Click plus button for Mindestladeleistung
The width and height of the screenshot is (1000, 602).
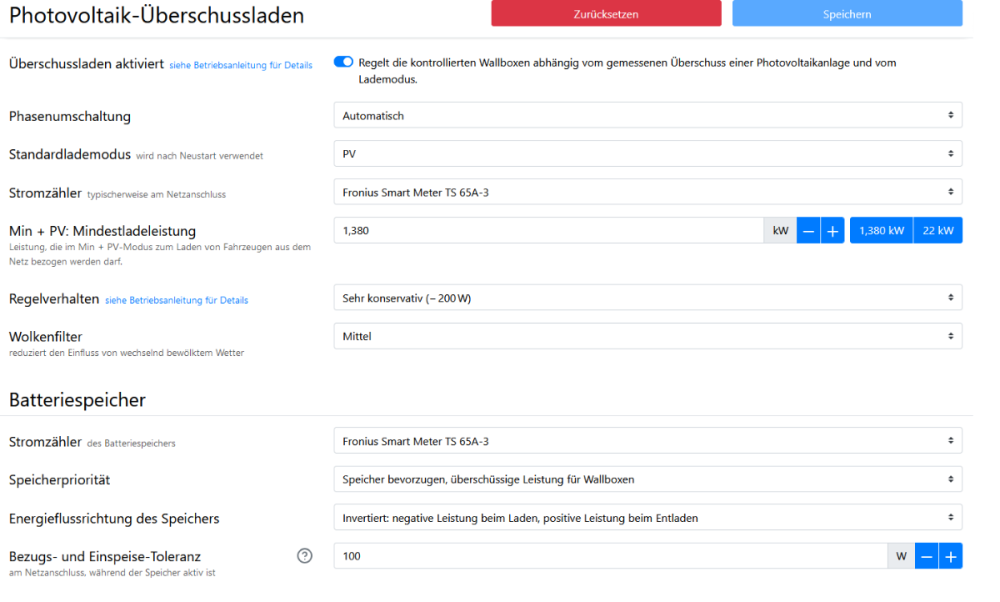832,231
